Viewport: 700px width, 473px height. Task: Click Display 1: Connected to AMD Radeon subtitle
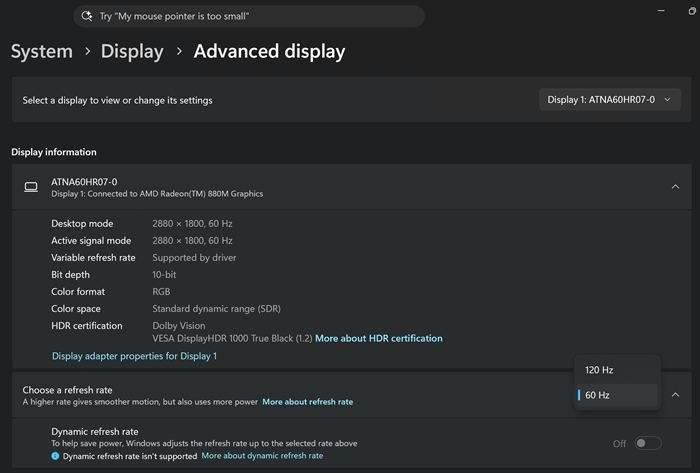pos(157,194)
